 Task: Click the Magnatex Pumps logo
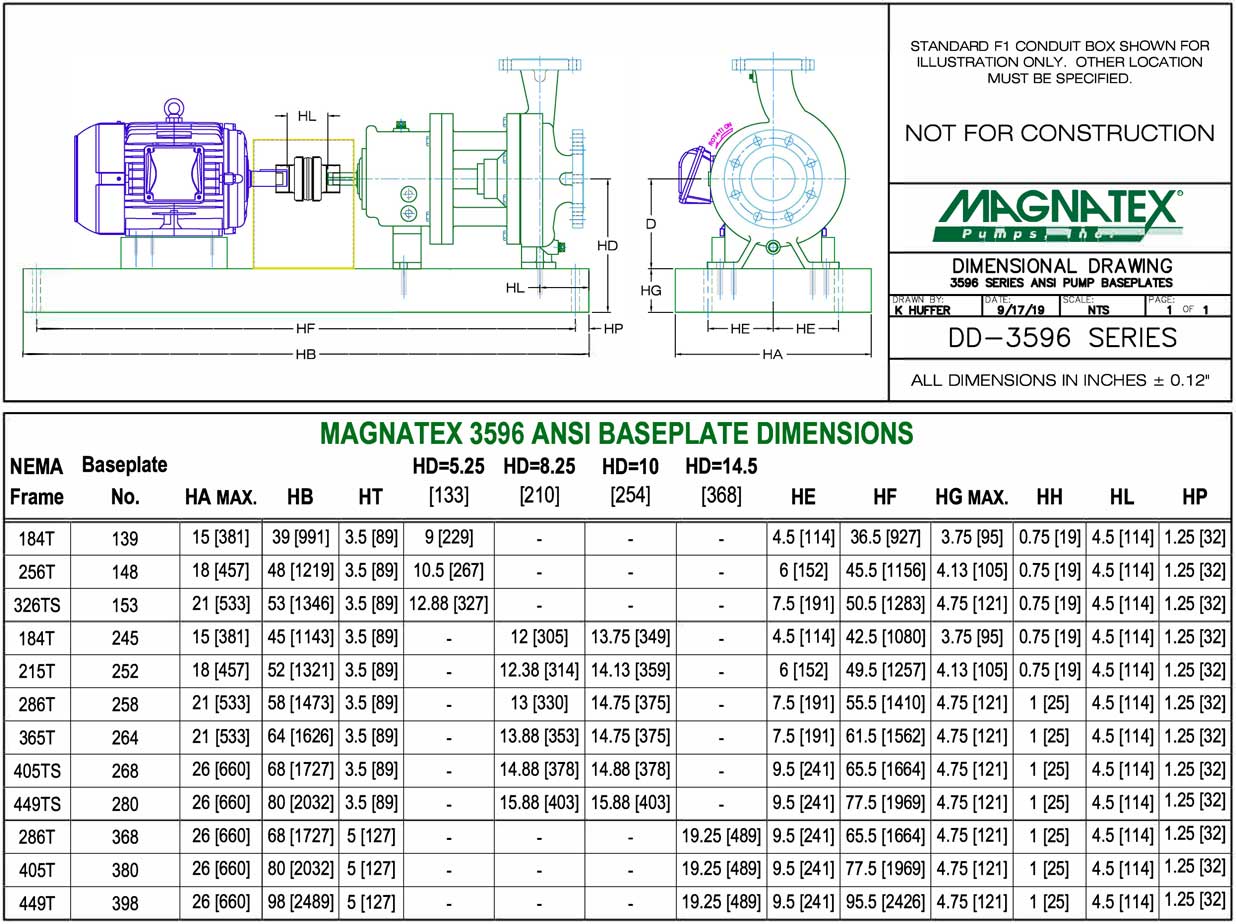(1059, 216)
